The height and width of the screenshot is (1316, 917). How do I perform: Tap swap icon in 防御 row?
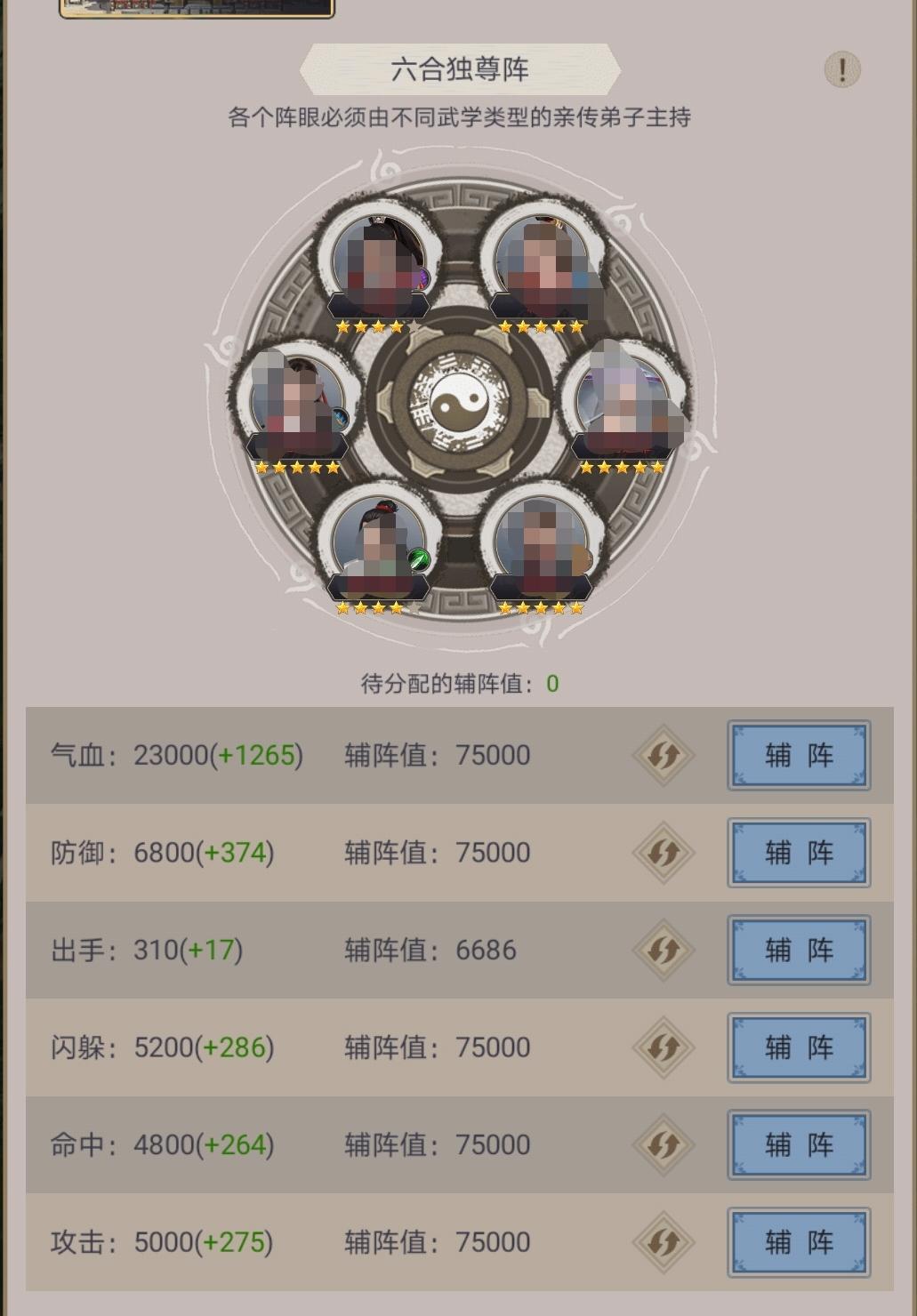coord(664,853)
